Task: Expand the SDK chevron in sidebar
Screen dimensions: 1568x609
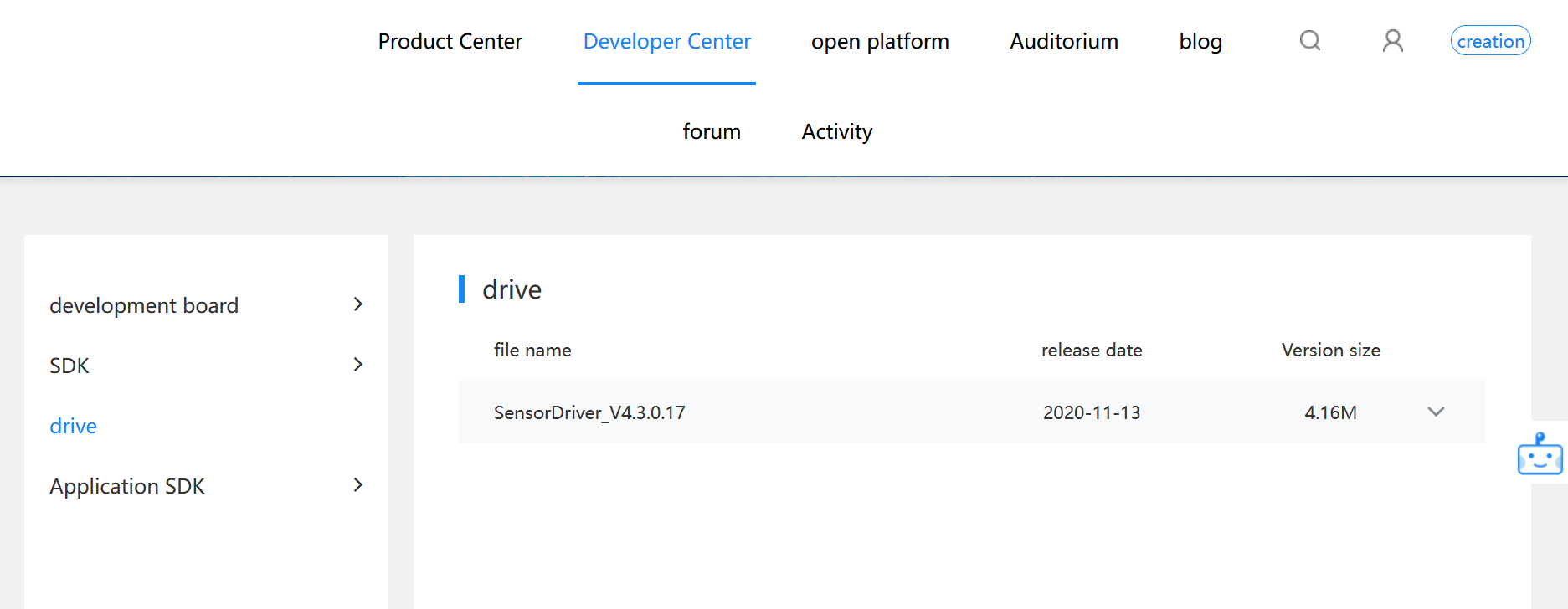Action: click(x=358, y=365)
